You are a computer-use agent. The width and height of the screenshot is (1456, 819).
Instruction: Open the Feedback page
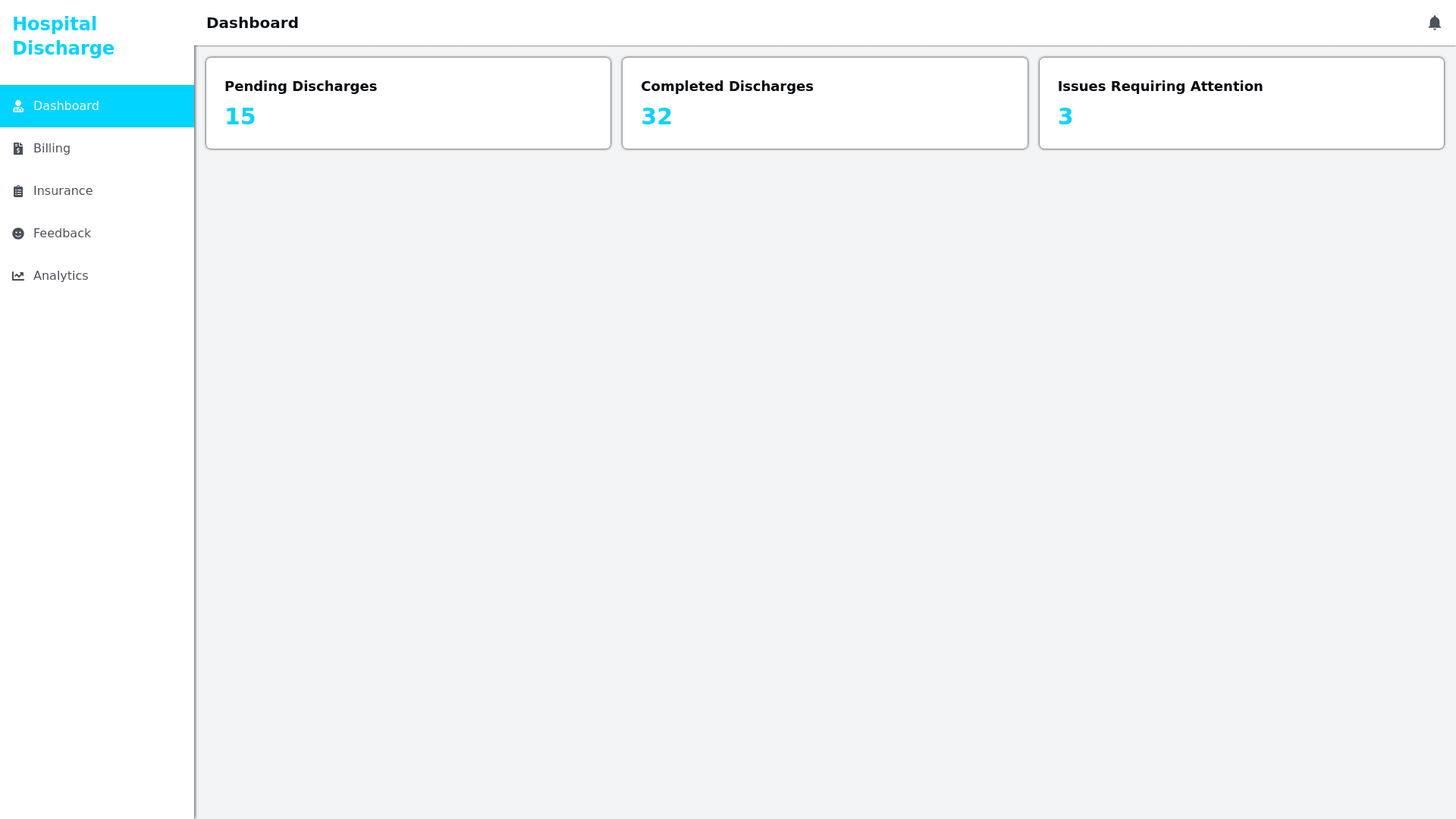coord(62,234)
